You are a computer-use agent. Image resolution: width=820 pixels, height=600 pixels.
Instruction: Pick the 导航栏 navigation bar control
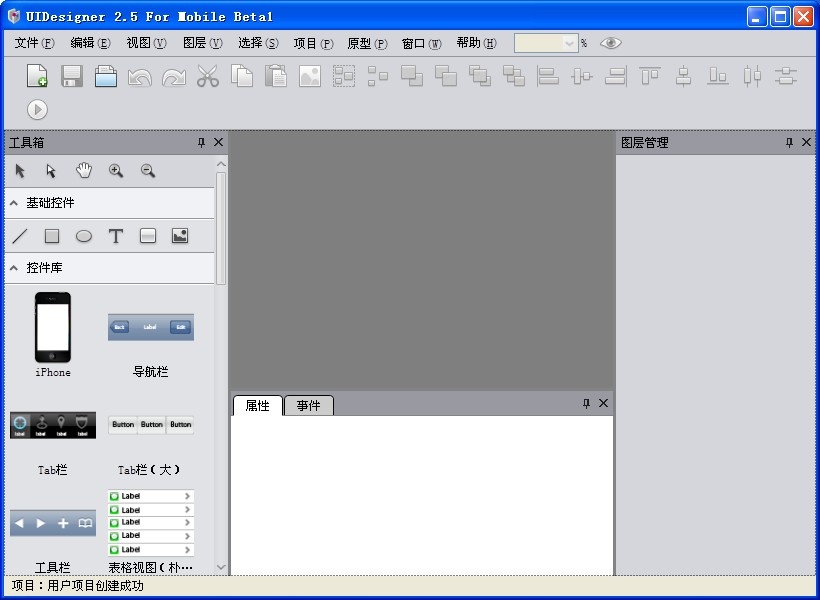coord(151,327)
